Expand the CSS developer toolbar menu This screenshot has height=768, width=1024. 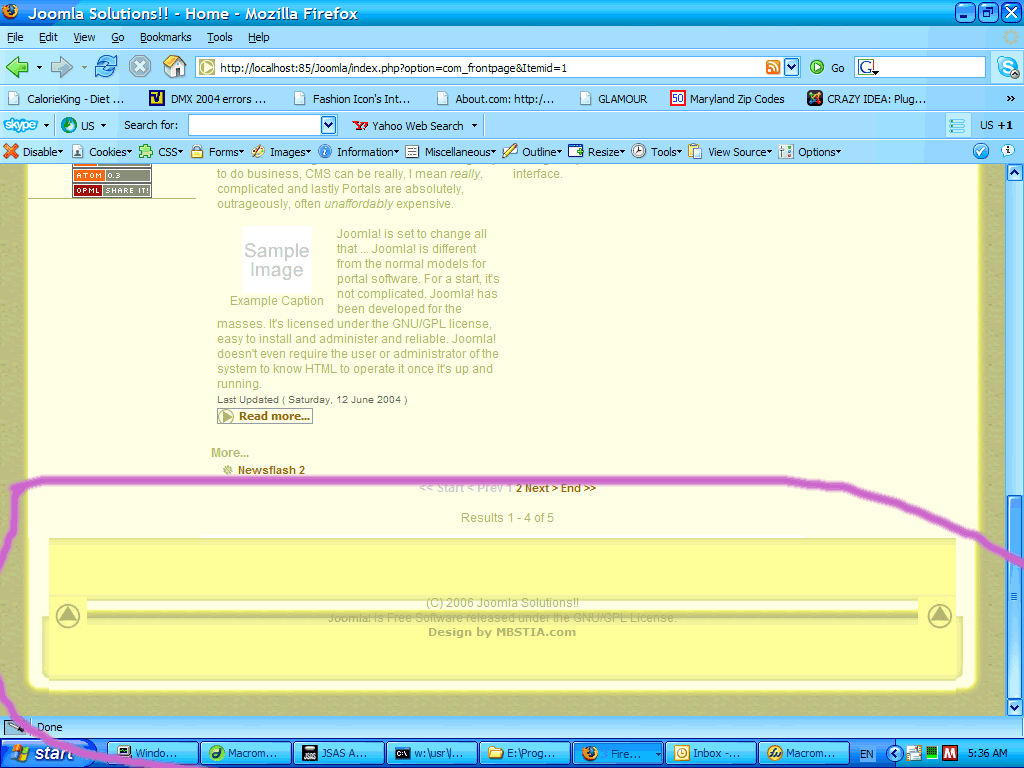(x=161, y=152)
